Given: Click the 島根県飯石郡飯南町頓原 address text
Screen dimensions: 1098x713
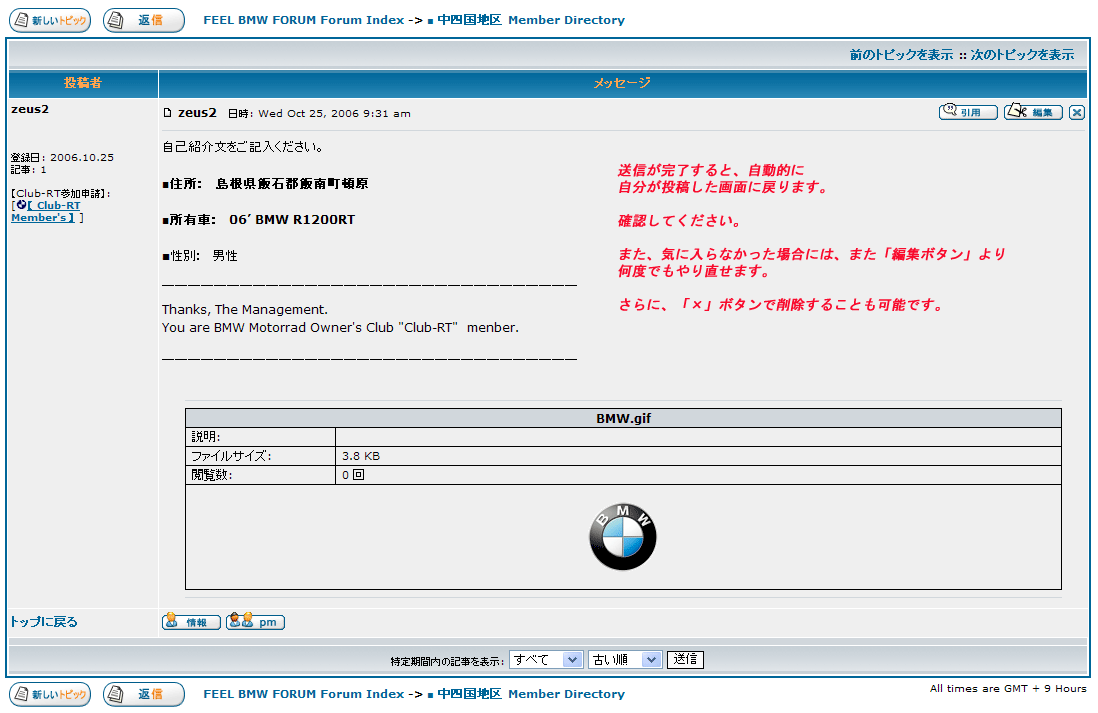Looking at the screenshot, I should click(292, 184).
